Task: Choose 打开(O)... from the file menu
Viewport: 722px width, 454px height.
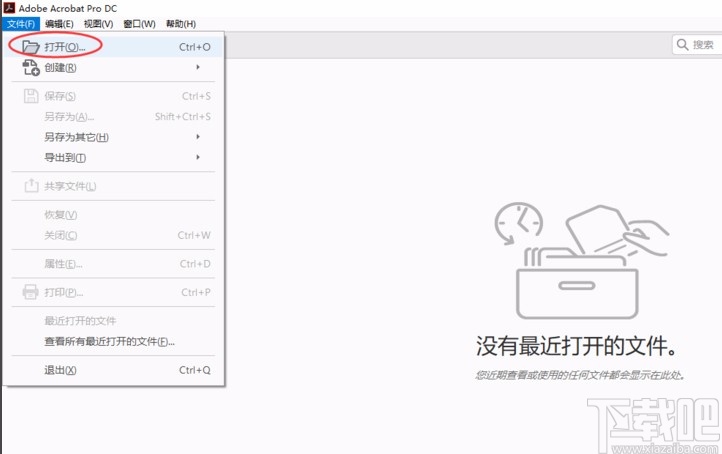Action: click(x=114, y=47)
